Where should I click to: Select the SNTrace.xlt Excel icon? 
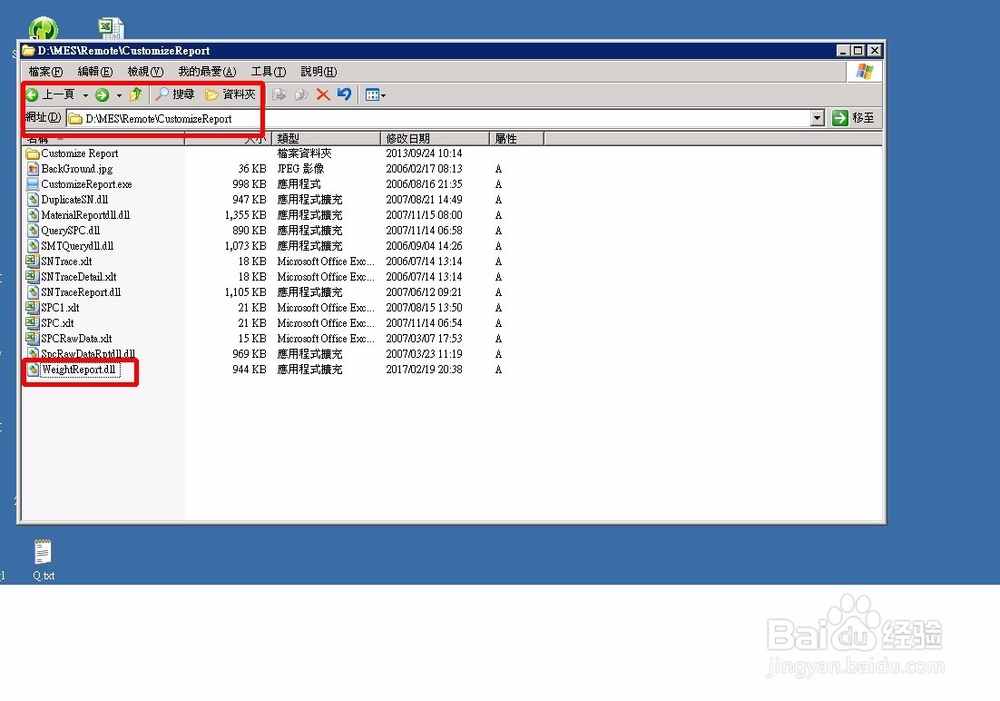pos(32,261)
